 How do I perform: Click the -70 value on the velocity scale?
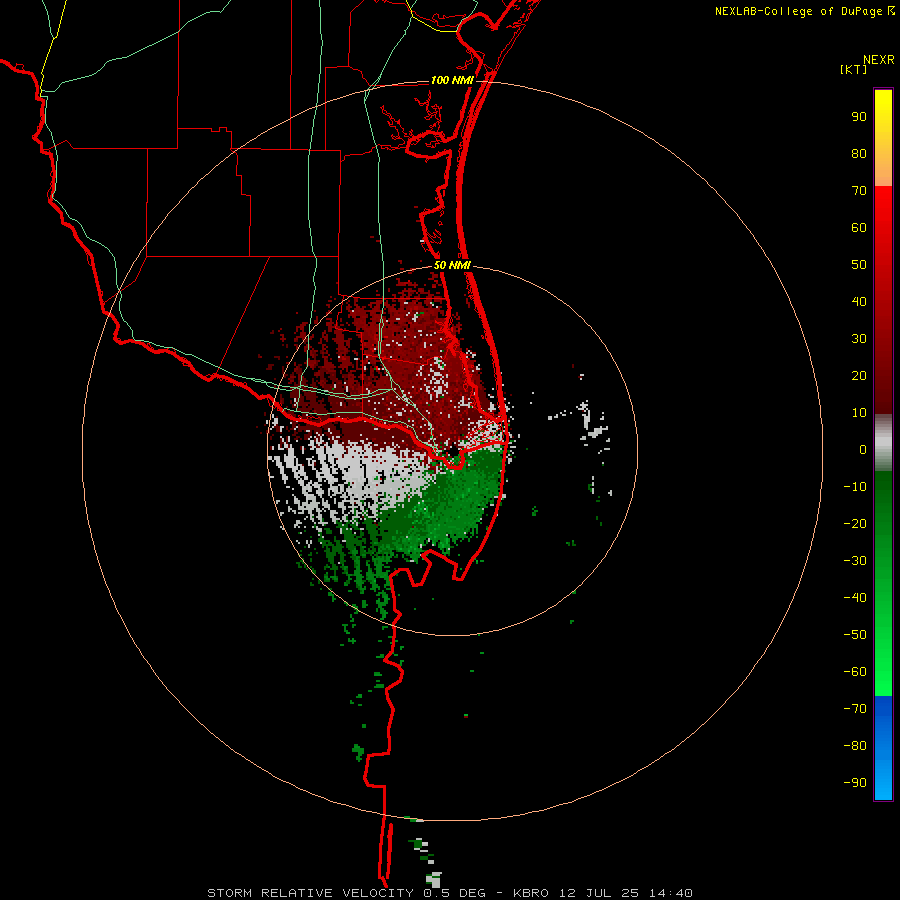click(x=855, y=708)
